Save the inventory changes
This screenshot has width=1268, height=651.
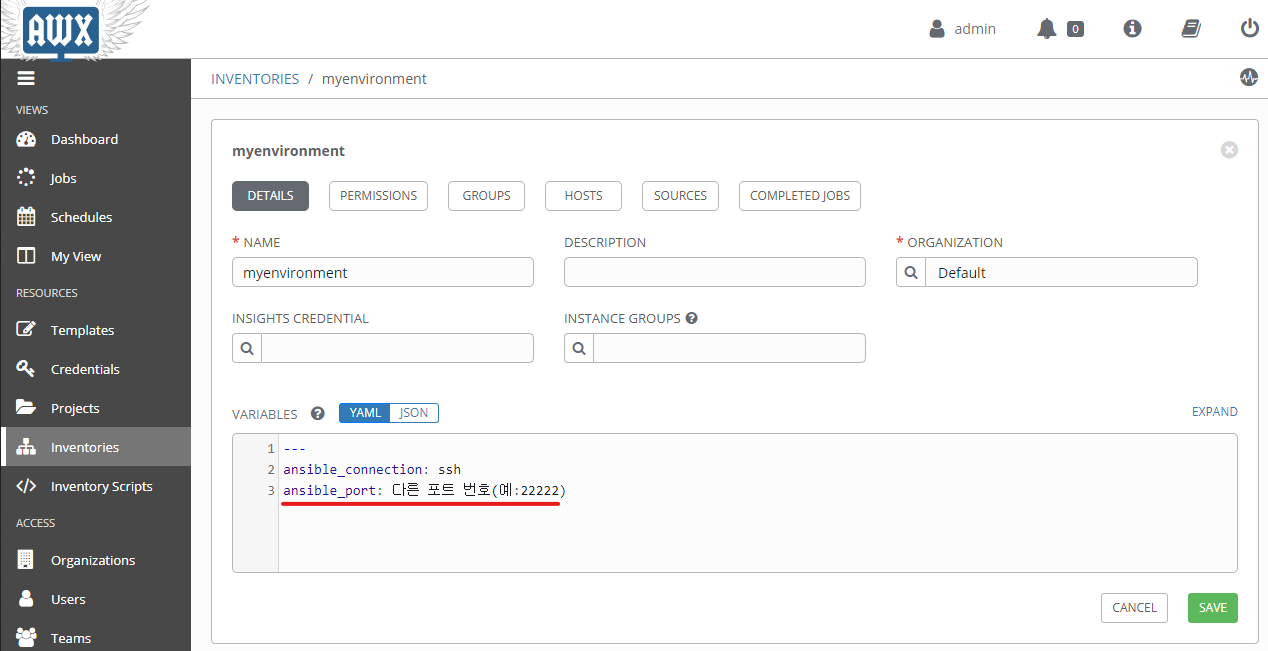1213,608
